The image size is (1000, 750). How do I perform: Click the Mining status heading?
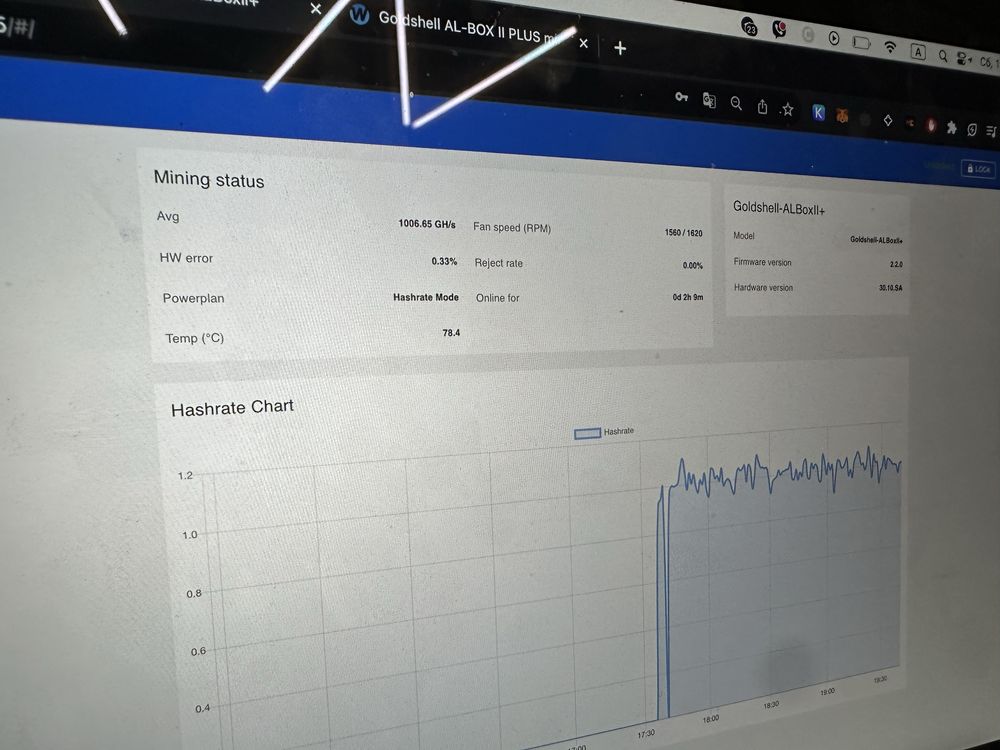tap(209, 179)
